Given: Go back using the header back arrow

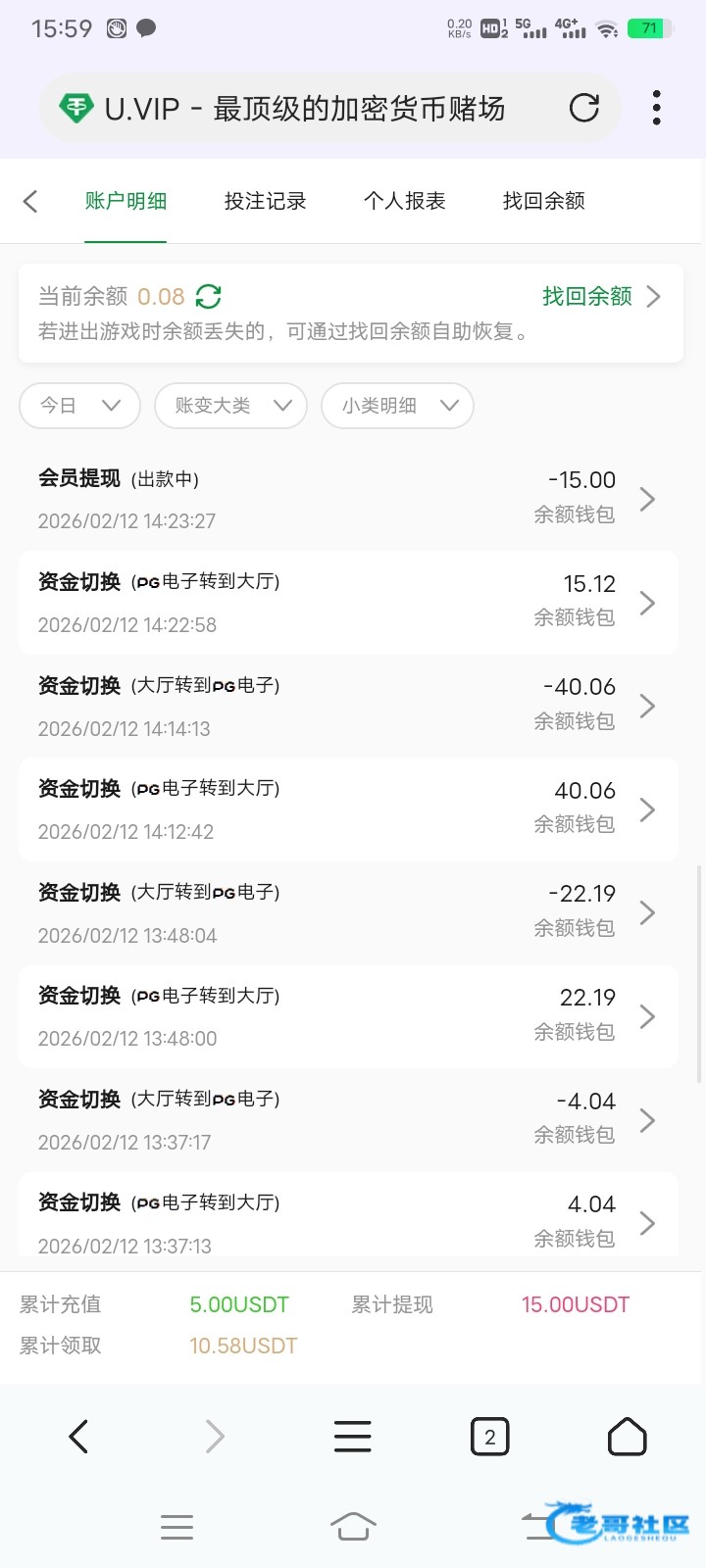Looking at the screenshot, I should pos(30,201).
